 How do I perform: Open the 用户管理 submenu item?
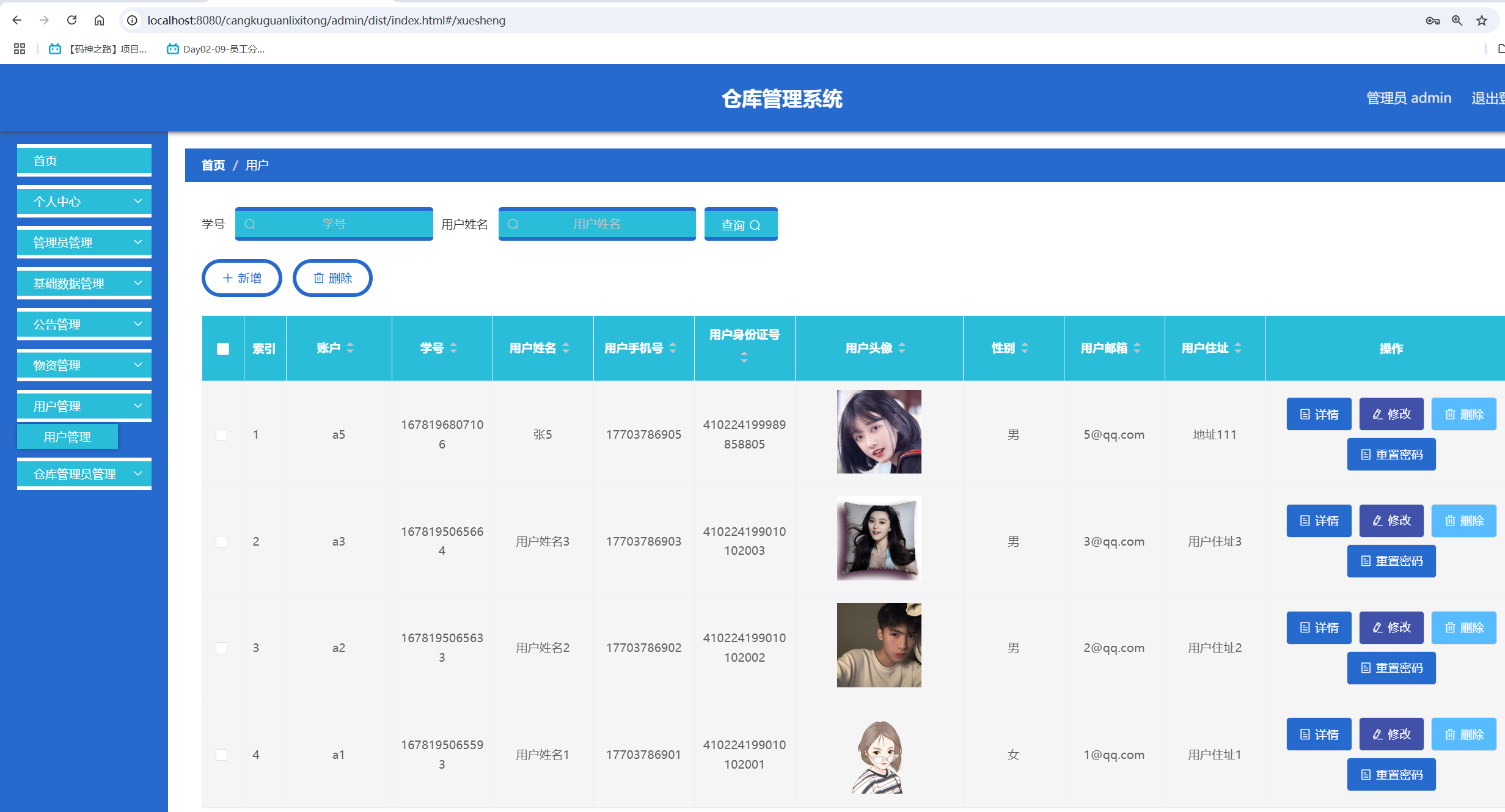[x=67, y=436]
